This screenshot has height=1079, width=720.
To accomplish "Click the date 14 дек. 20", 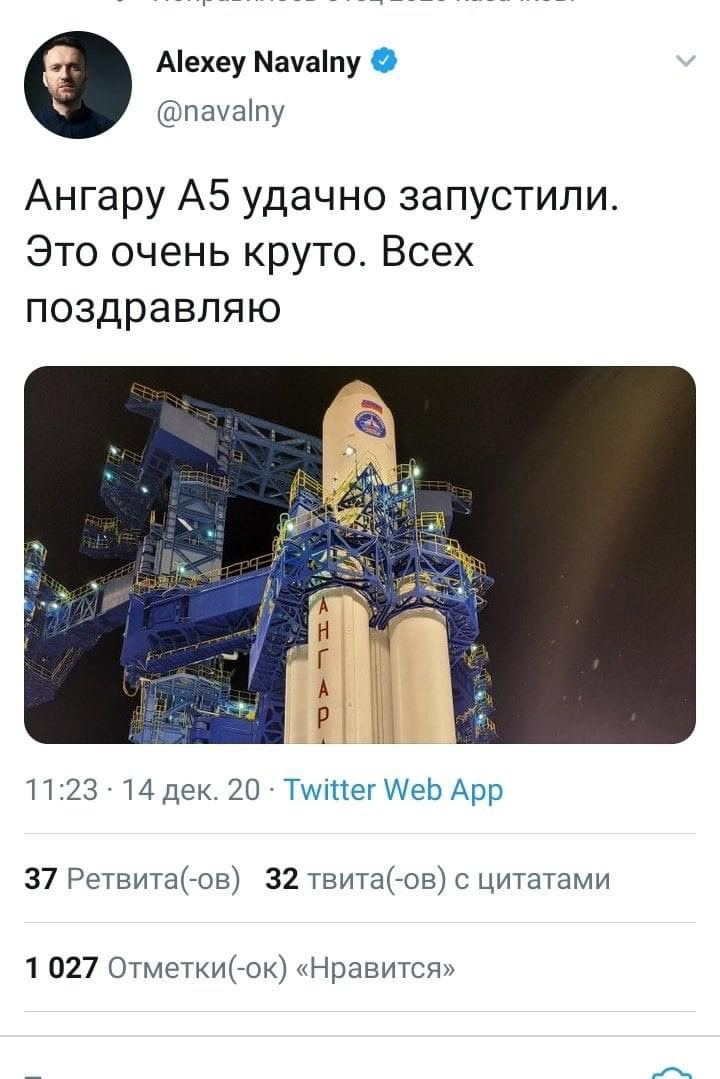I will coord(191,790).
